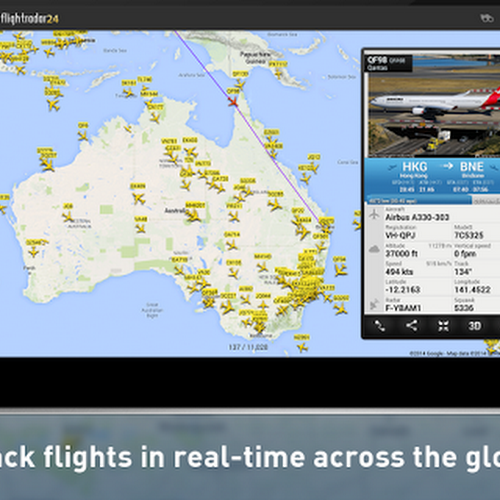Click the airplane icon beside Aircraft type

coord(374,214)
